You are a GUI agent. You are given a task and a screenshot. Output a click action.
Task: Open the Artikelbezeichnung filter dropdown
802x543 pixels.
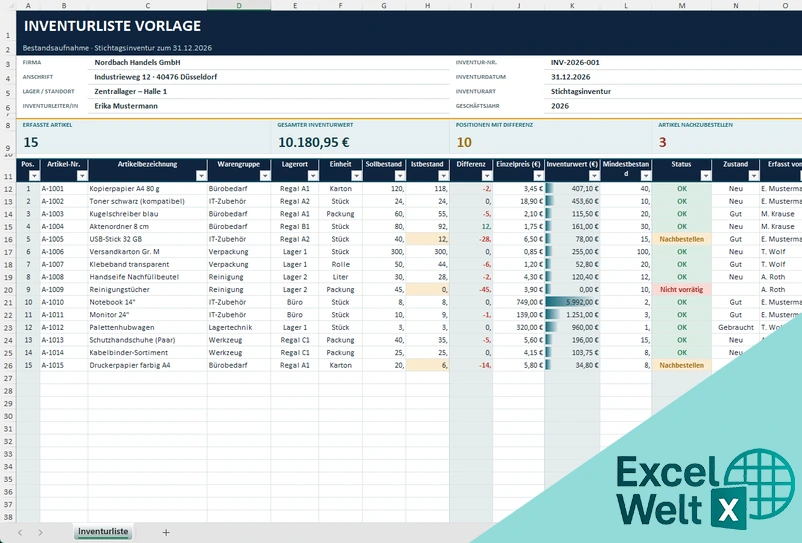coord(201,176)
